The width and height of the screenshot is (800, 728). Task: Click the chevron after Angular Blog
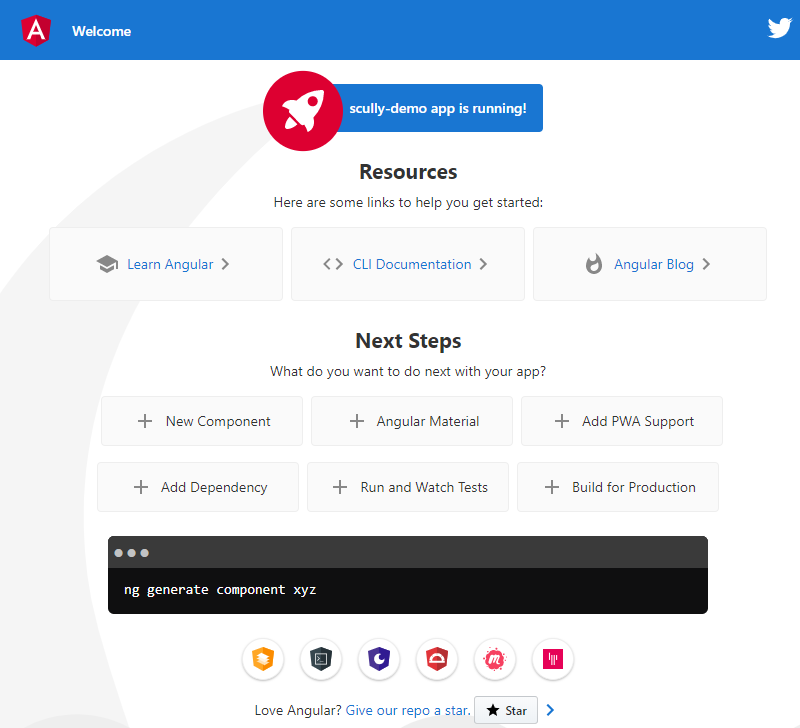point(706,264)
